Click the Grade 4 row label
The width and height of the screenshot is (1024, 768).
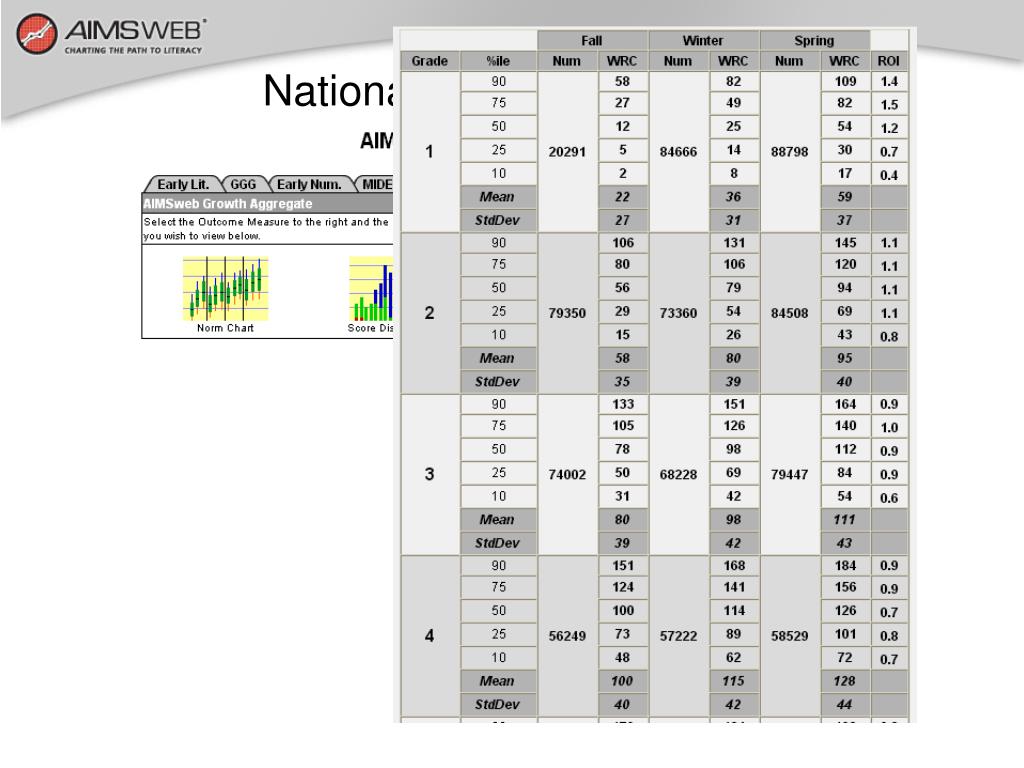coord(429,635)
